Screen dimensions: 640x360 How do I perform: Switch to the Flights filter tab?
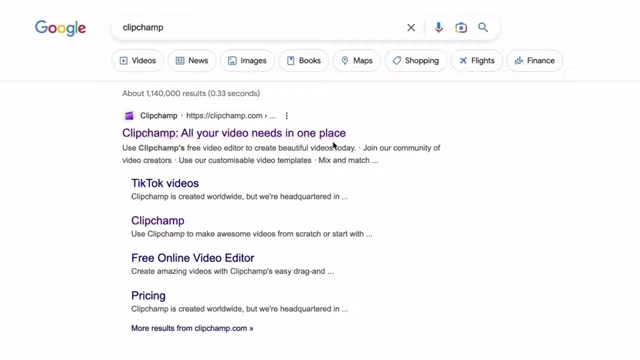(477, 60)
